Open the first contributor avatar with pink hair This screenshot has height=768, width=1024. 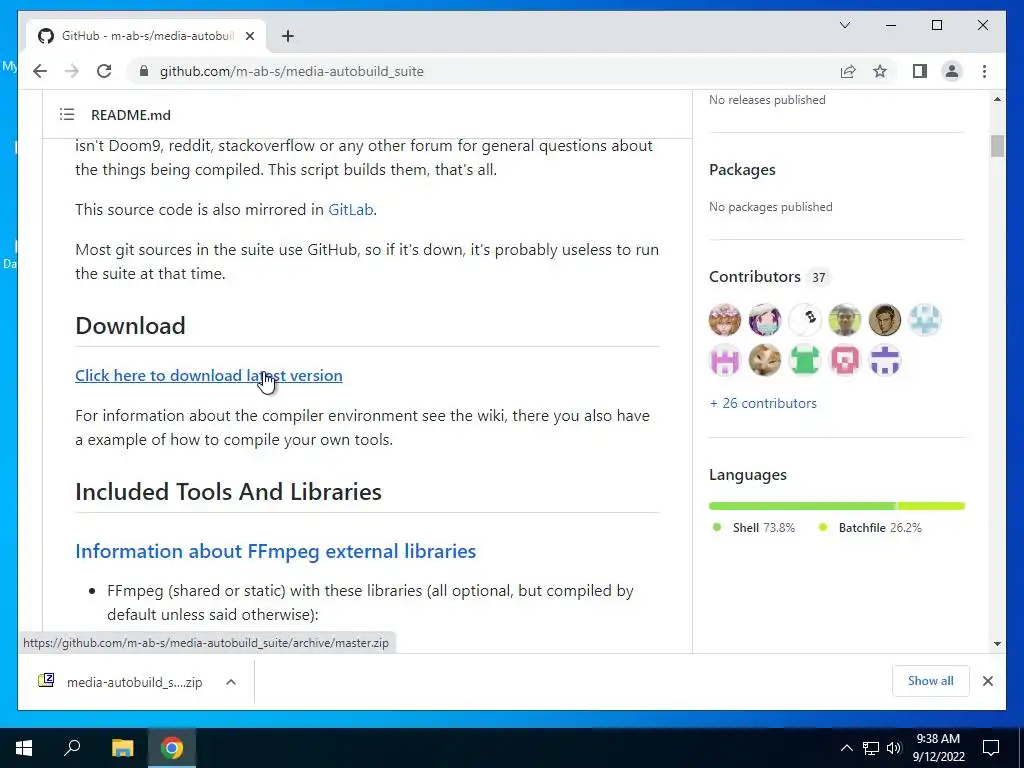click(x=725, y=320)
